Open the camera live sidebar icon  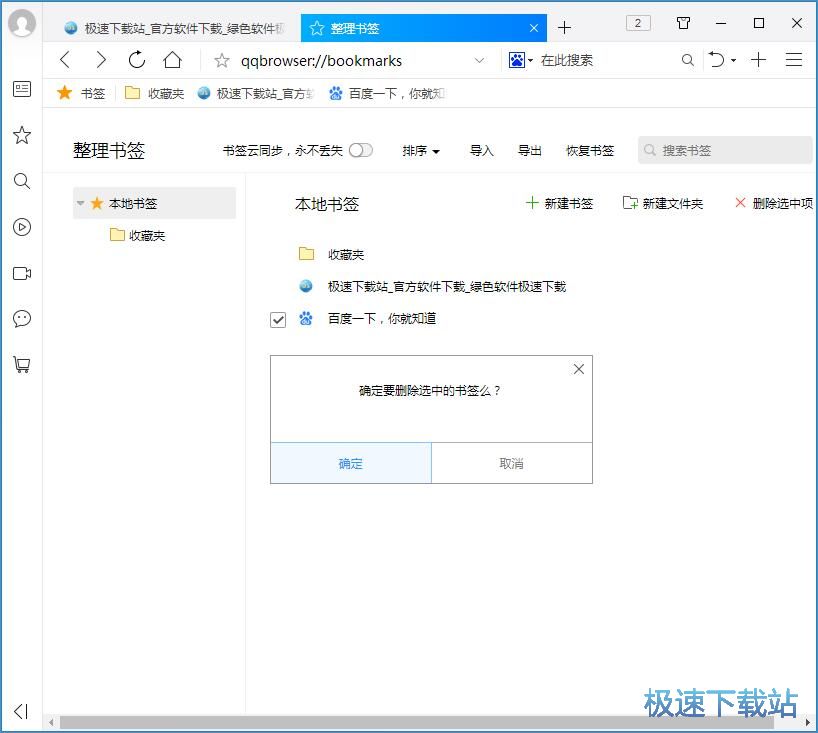point(22,273)
